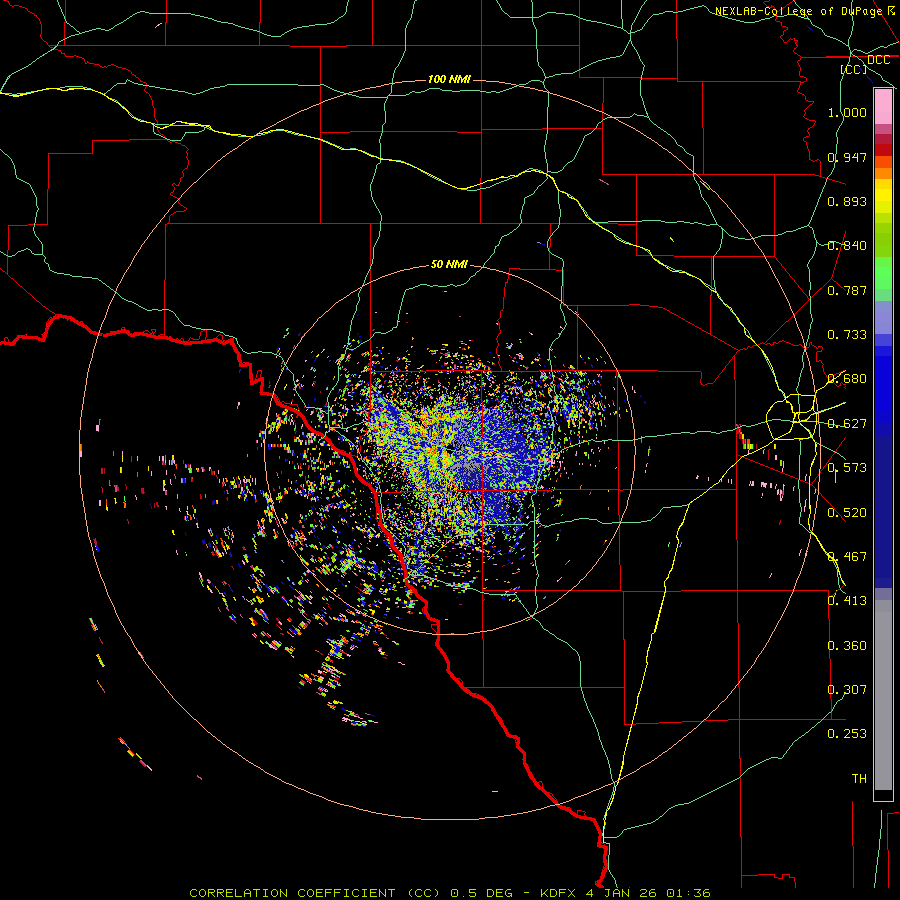Click the TH threshold label on legend
Screen dimensions: 900x900
(x=859, y=779)
